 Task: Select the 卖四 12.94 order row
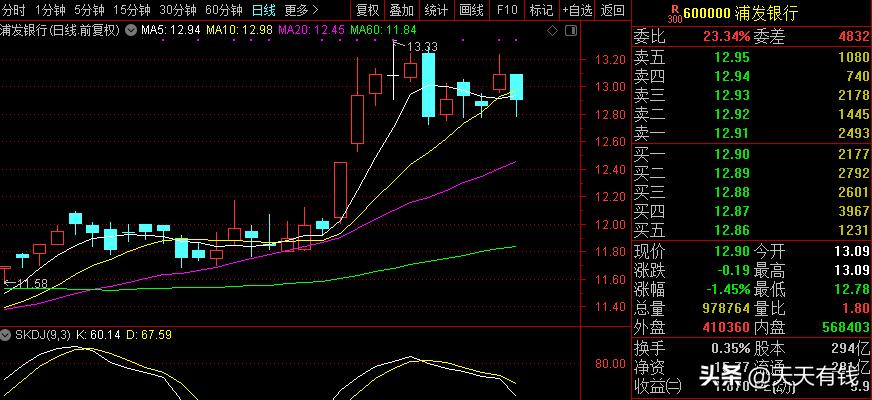tap(752, 76)
